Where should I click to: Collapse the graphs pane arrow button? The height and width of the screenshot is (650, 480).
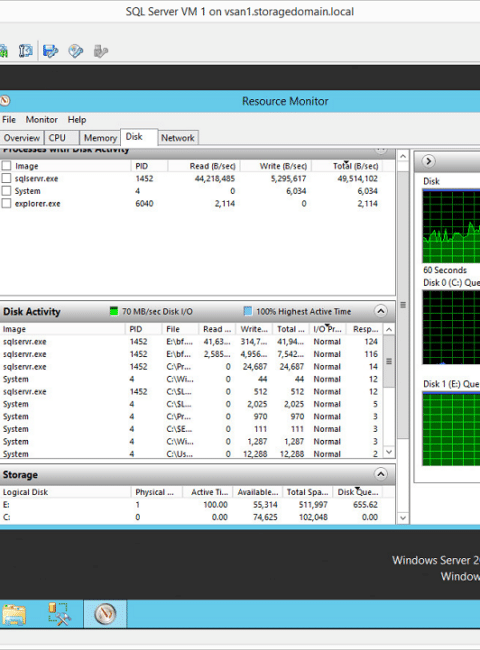point(429,161)
